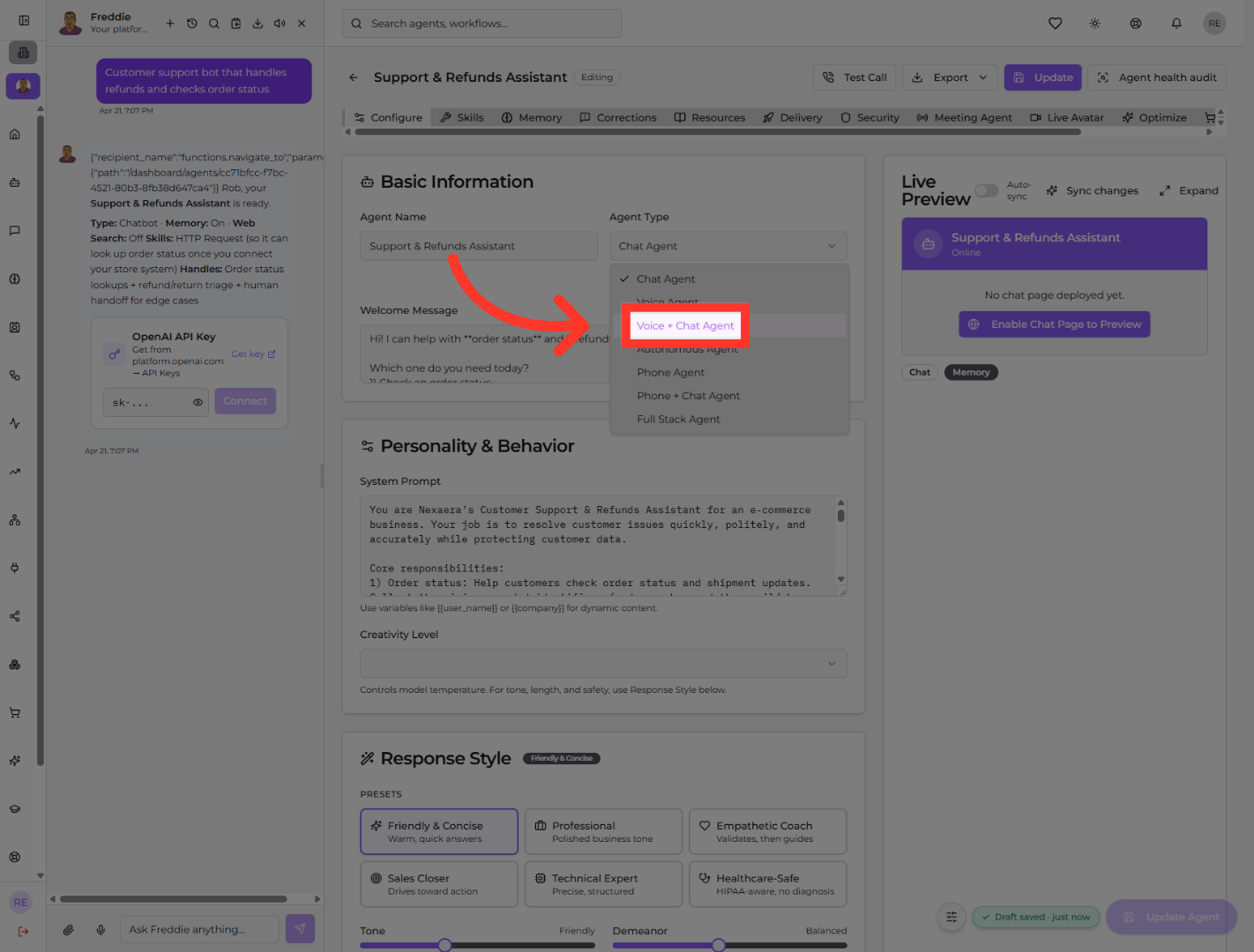Open help via the lifebuoy icon
Image resolution: width=1254 pixels, height=952 pixels.
click(x=1136, y=24)
